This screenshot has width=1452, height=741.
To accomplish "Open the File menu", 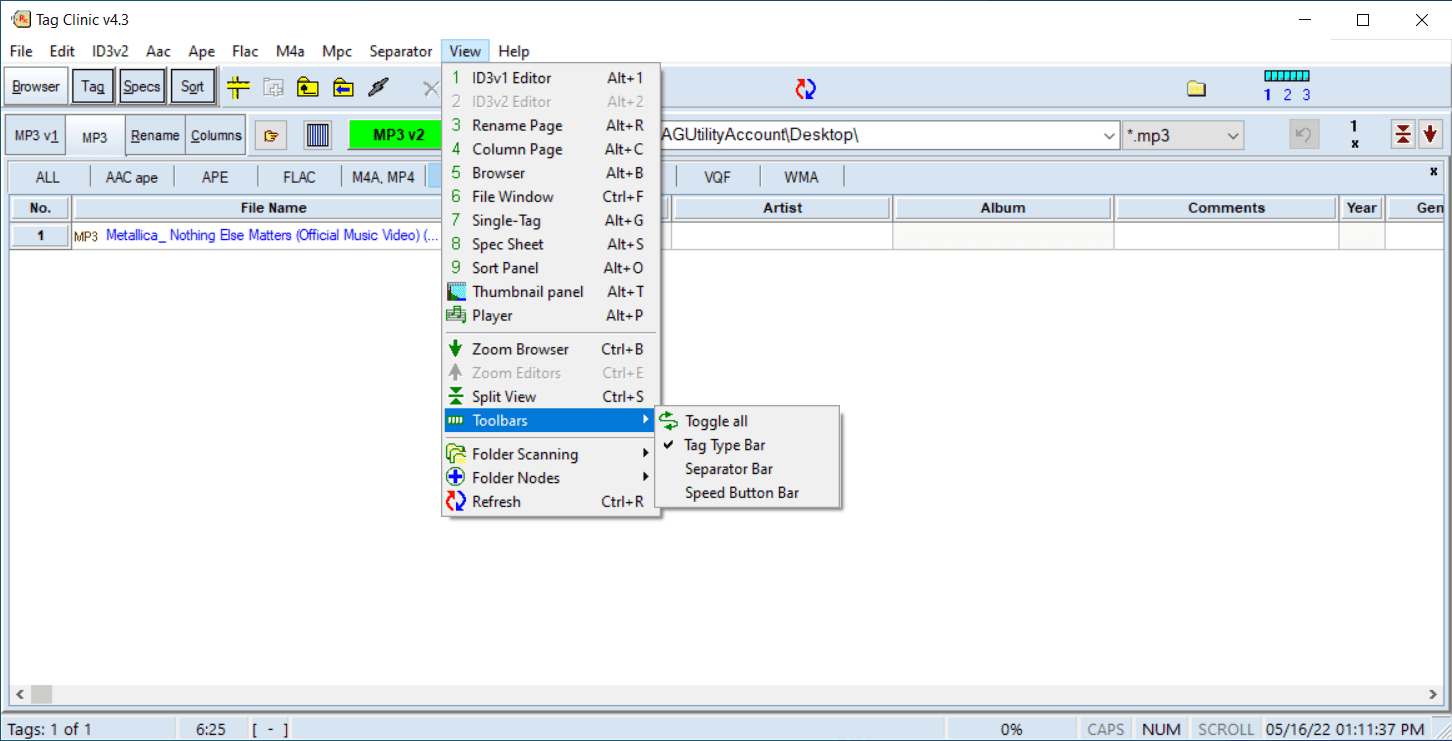I will tap(21, 51).
